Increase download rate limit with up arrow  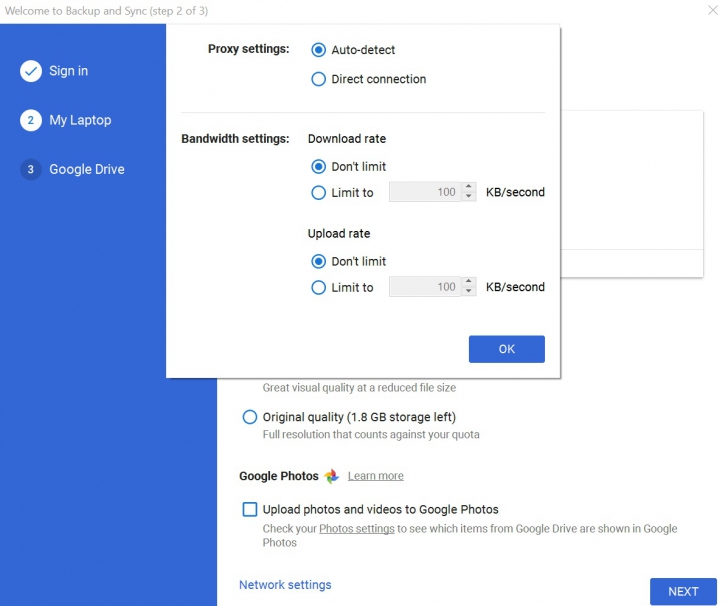[468, 187]
